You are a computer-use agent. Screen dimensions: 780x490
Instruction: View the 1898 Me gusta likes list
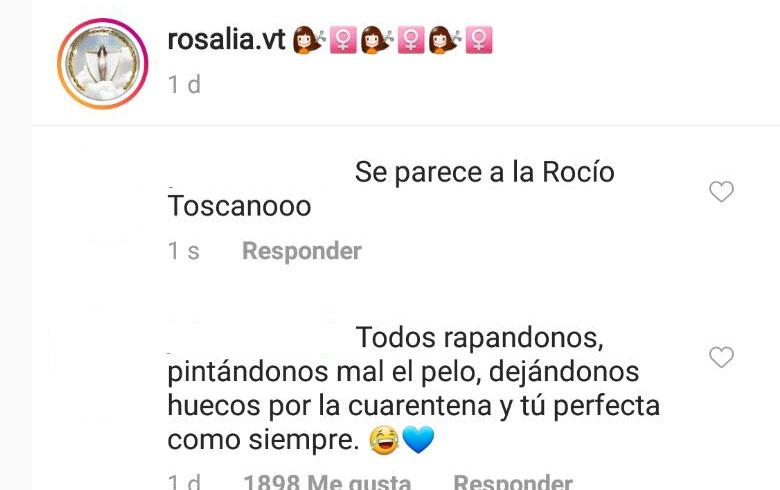coord(327,482)
